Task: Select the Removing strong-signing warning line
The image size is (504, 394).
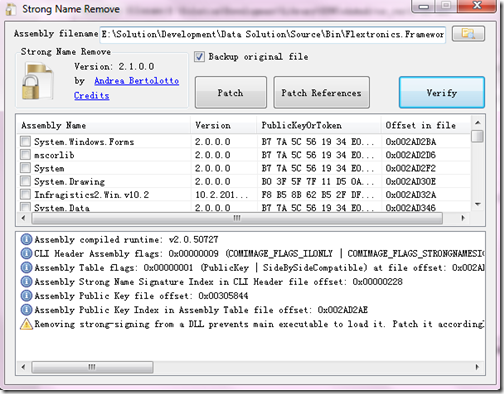Action: (259, 324)
